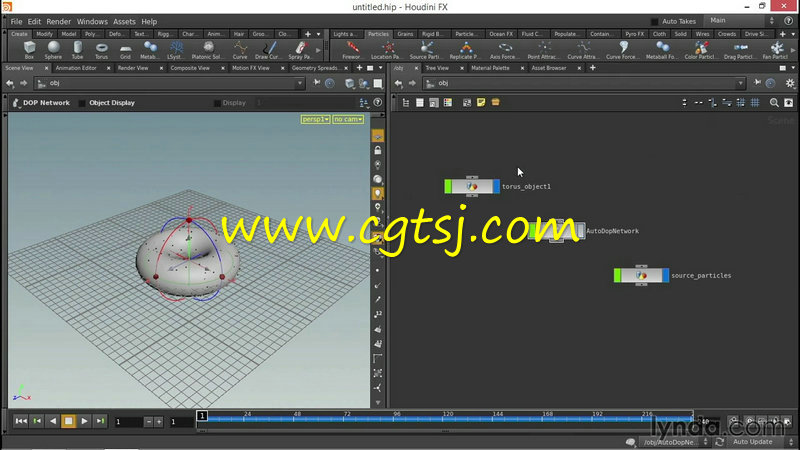Open network editor find magnifier icon

pos(774,103)
